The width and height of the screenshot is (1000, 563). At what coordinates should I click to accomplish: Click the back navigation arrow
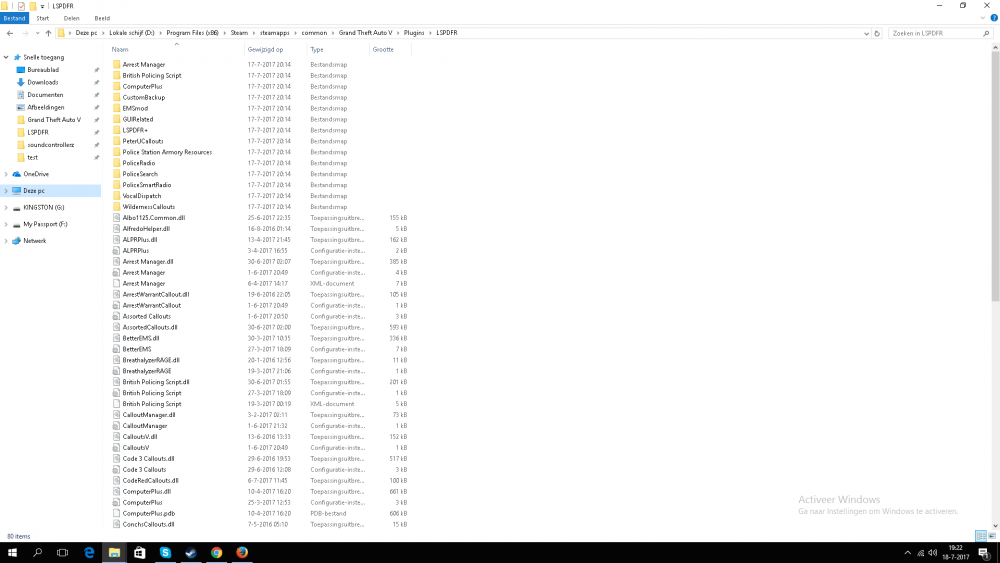pyautogui.click(x=10, y=33)
